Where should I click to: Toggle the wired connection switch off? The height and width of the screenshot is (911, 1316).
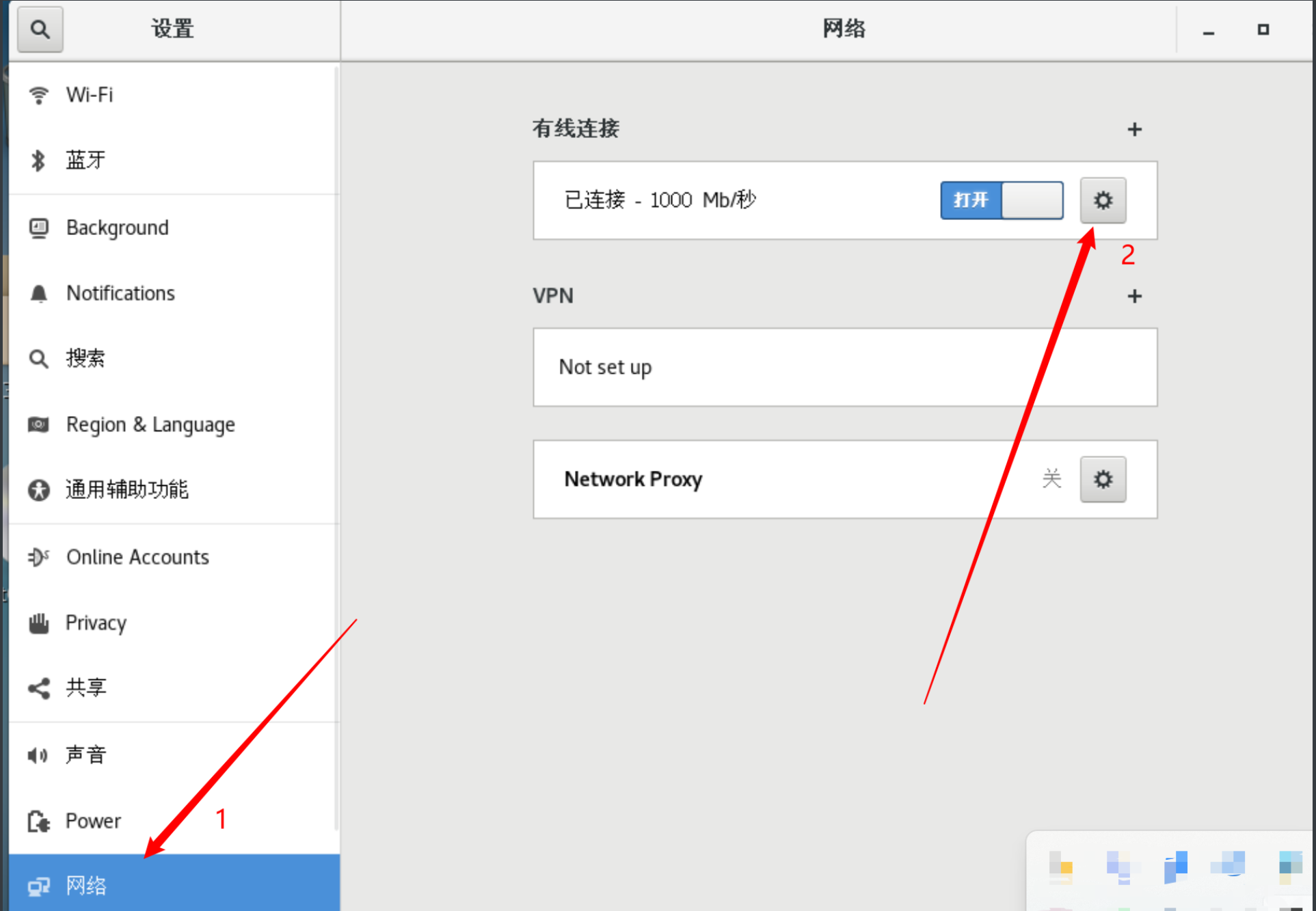(1001, 200)
